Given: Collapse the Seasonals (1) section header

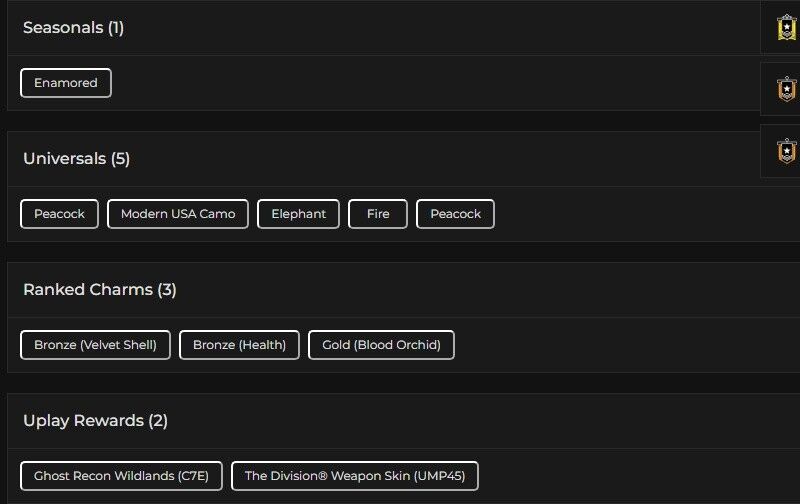Looking at the screenshot, I should coord(74,28).
